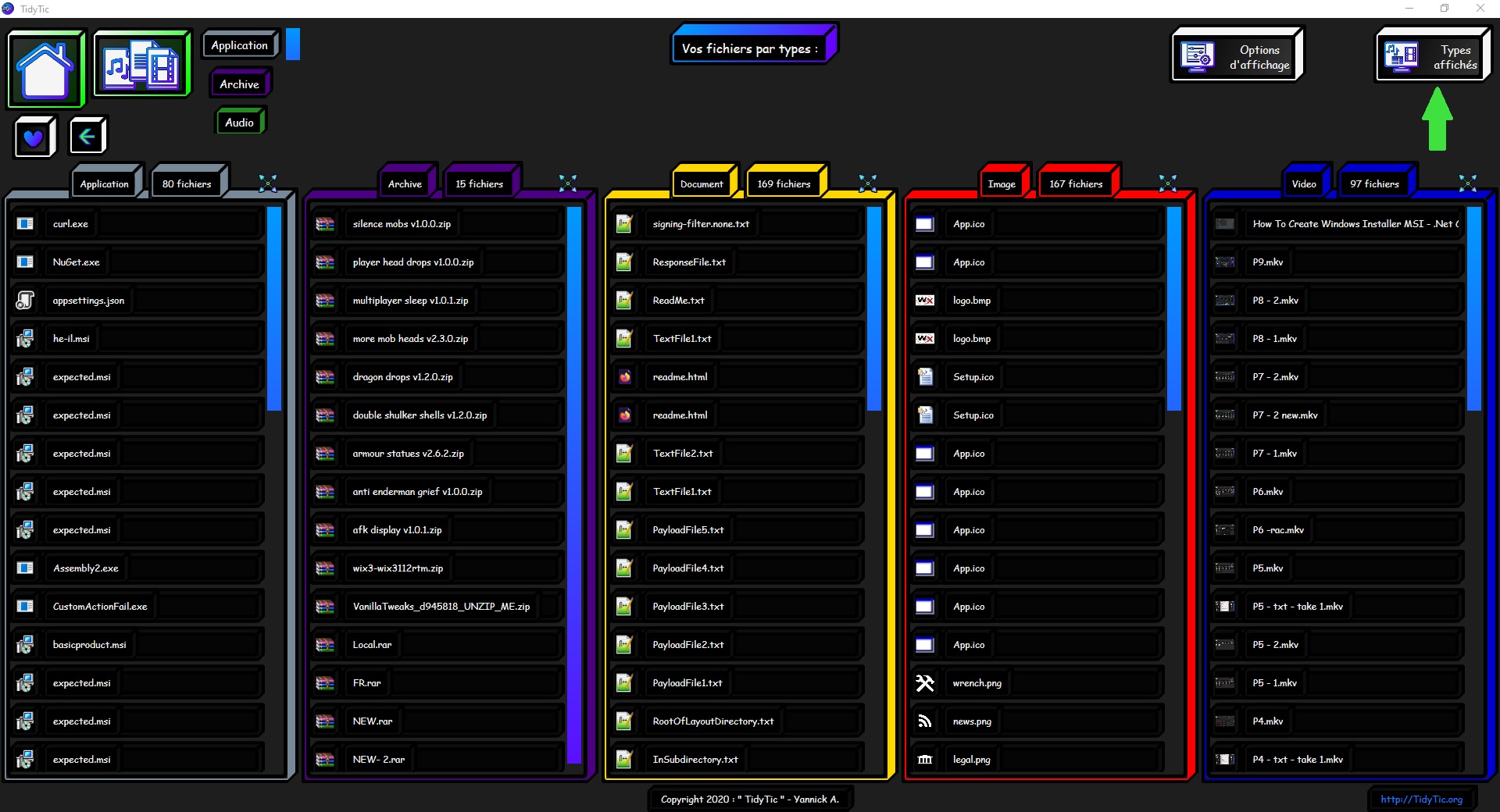Click icon for silence mobs v1.0.0.zip
Screen dimensions: 1500x812
(325, 224)
